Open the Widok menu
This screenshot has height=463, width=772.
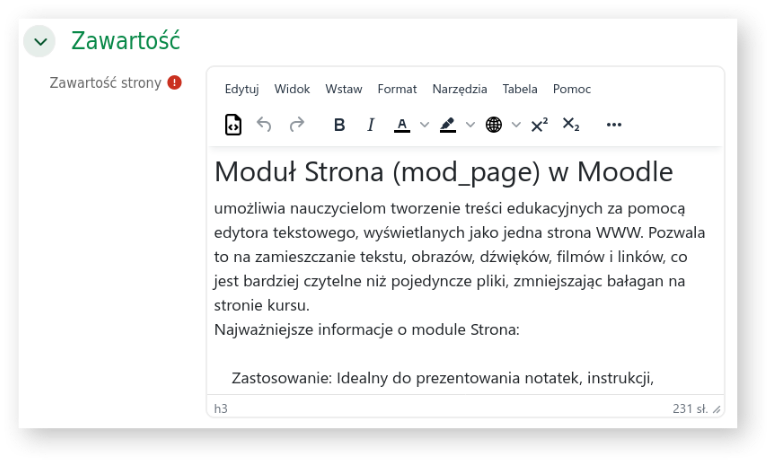[x=292, y=89]
